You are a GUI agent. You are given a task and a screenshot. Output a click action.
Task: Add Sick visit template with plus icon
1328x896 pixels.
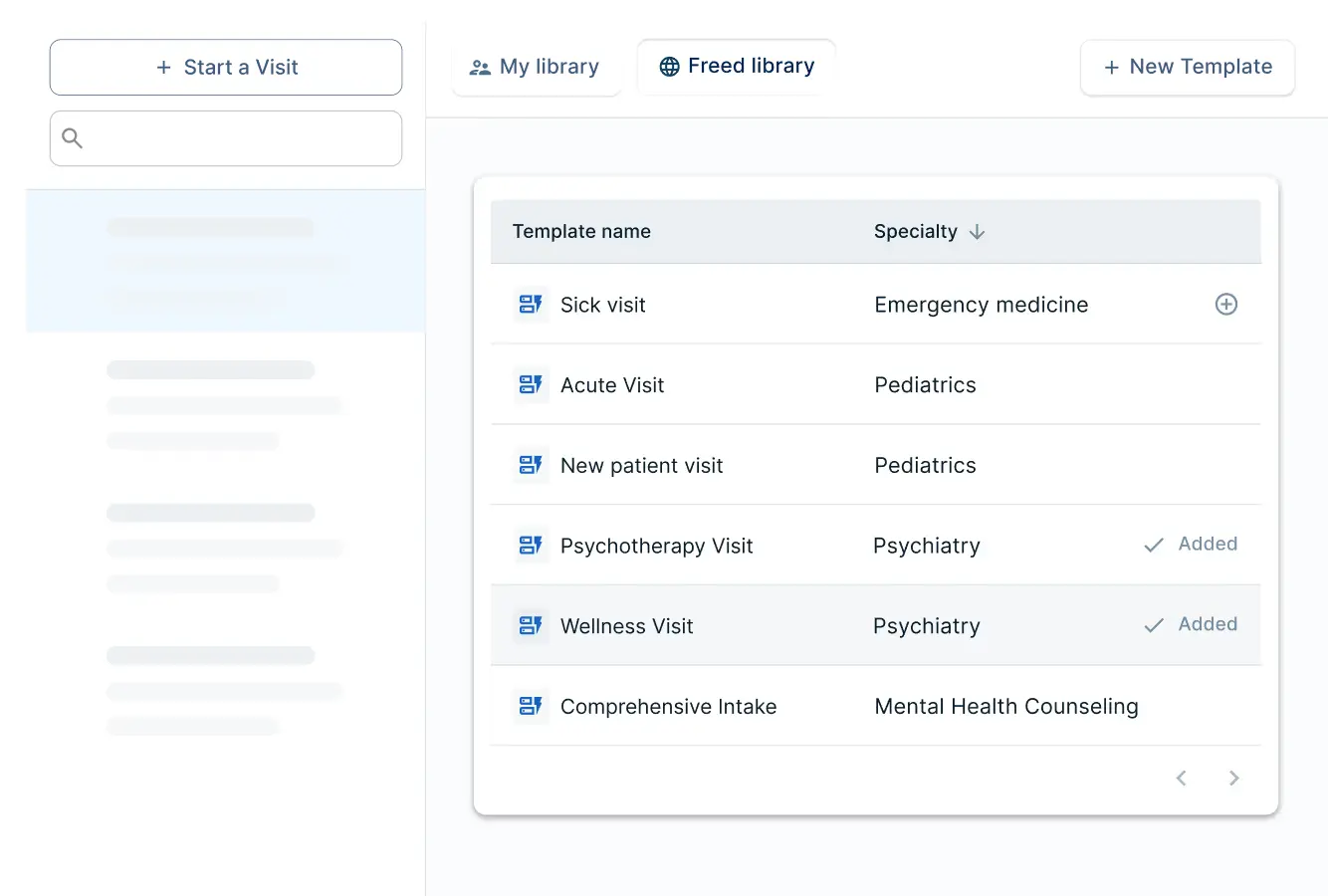point(1226,305)
